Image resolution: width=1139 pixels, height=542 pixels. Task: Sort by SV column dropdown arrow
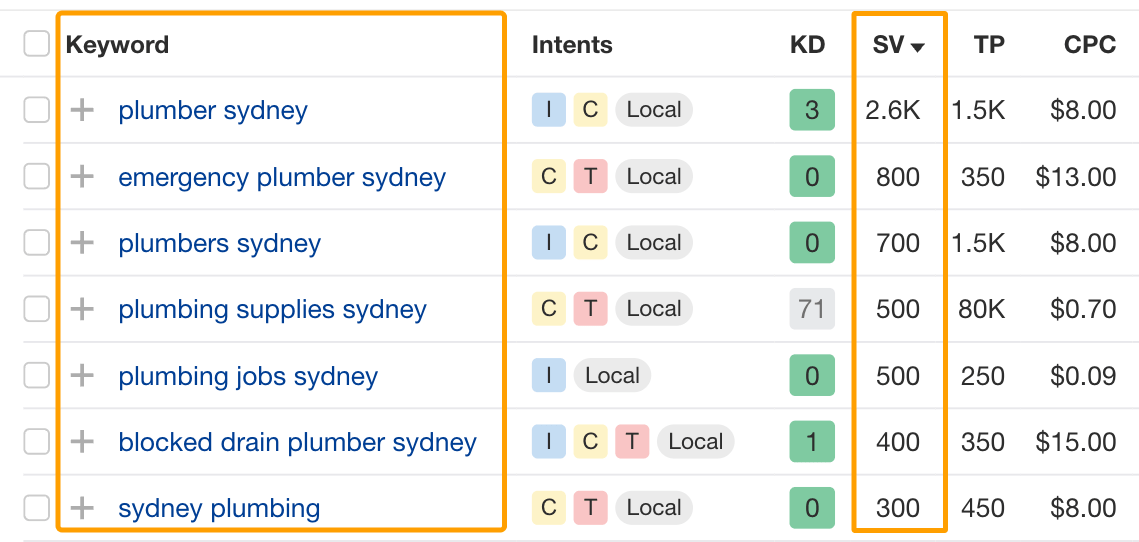917,47
